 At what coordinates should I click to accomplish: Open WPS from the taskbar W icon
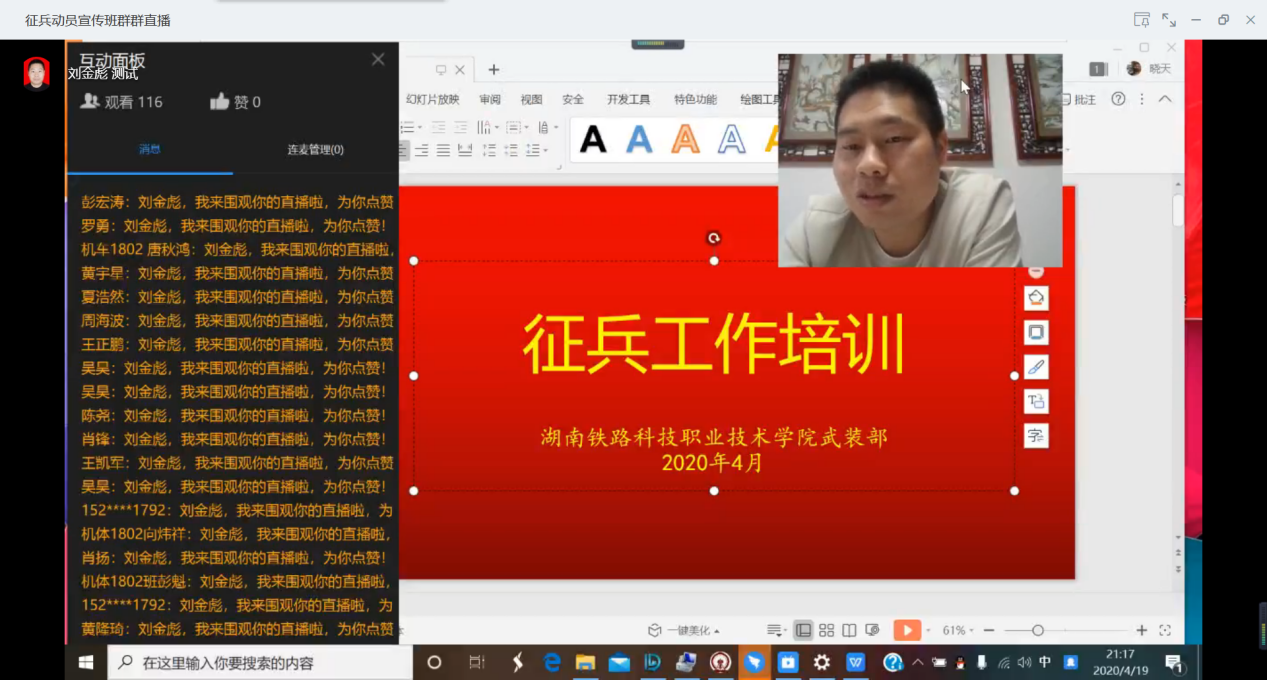click(856, 662)
